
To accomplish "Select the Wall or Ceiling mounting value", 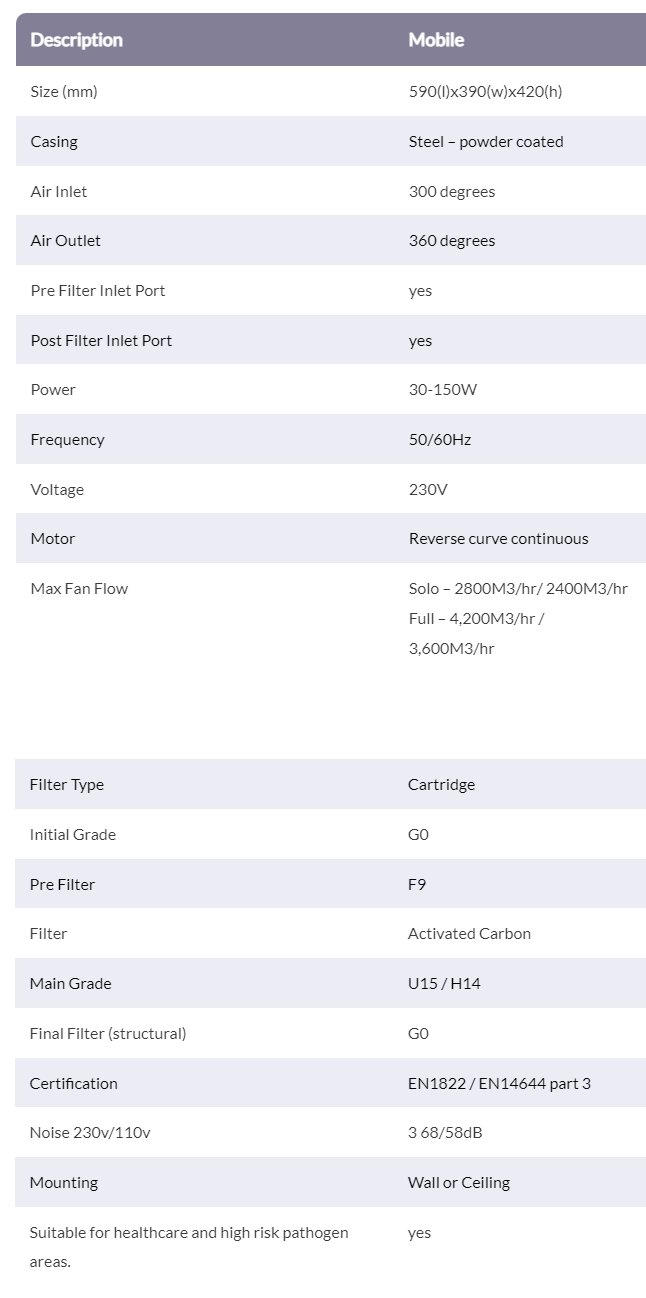I will point(458,1182).
